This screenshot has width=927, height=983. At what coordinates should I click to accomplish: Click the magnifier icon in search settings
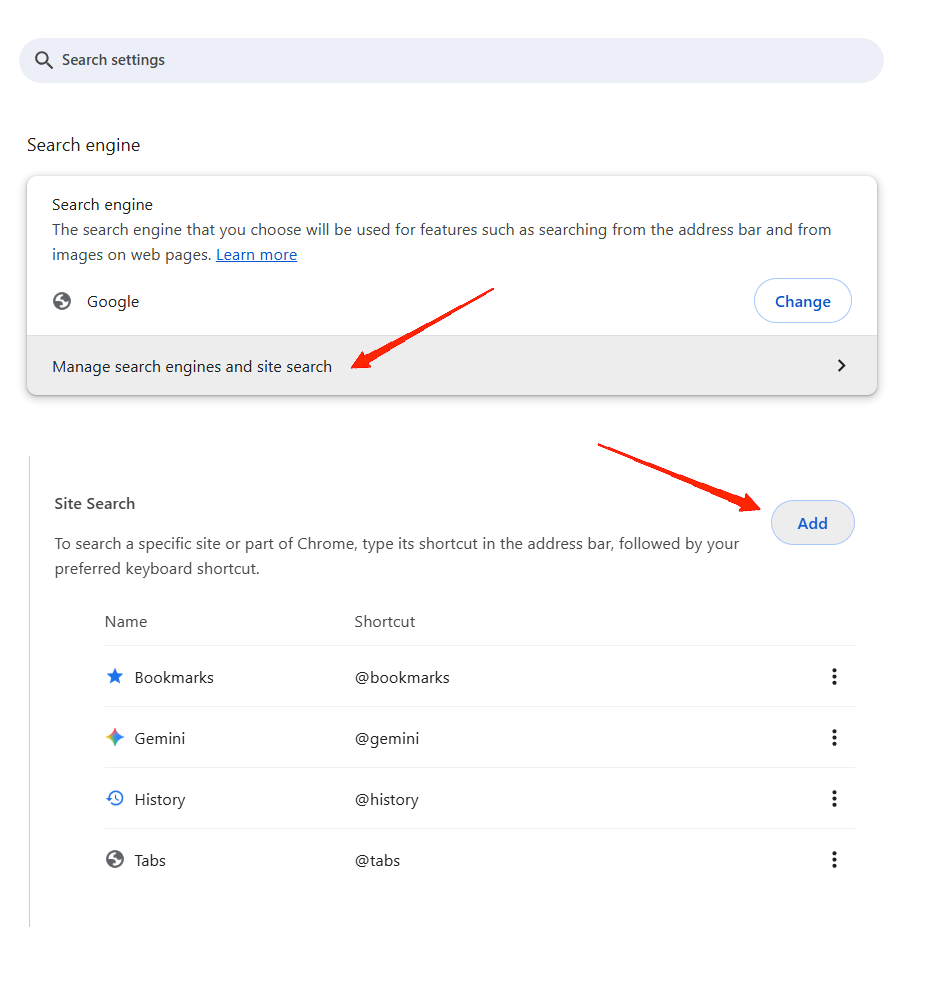44,60
